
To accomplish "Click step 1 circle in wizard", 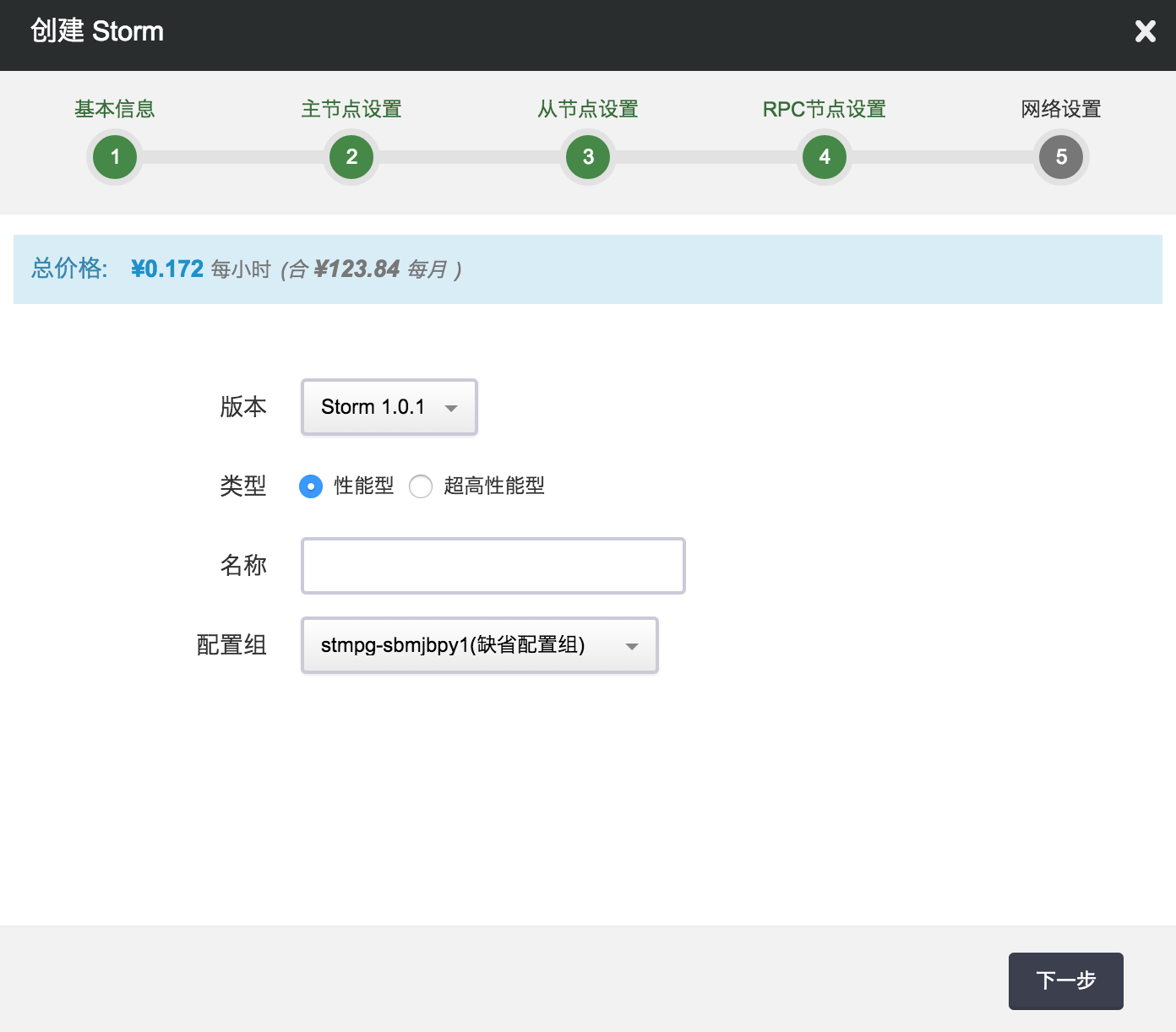I will pyautogui.click(x=115, y=157).
